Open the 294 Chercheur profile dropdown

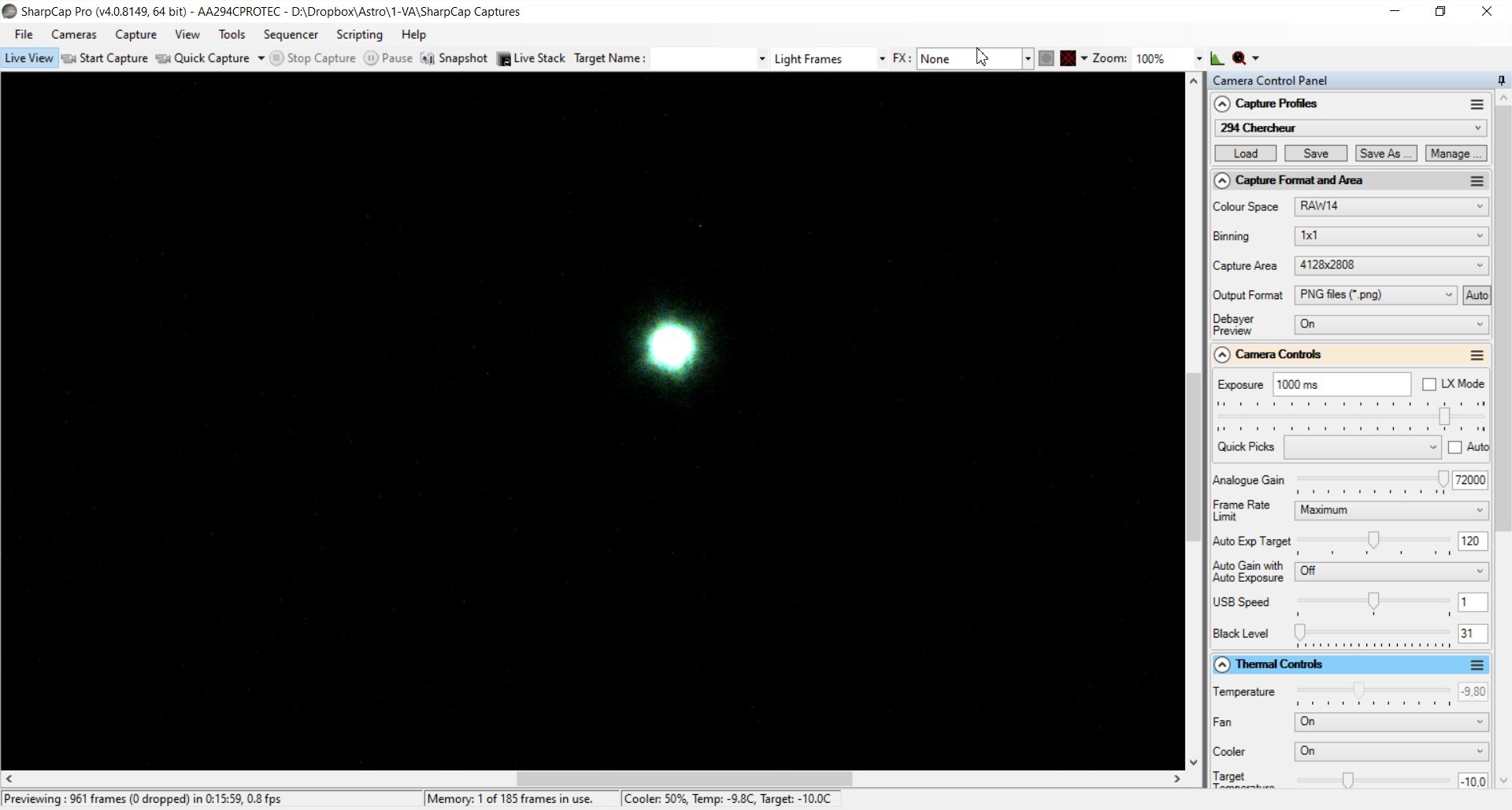coord(1351,128)
